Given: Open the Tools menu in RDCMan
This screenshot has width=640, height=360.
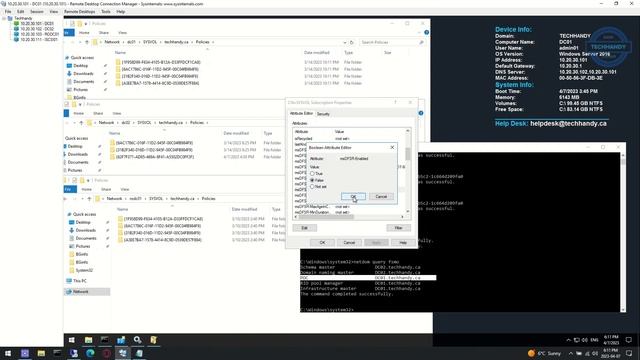Looking at the screenshot, I should click(x=106, y=12).
